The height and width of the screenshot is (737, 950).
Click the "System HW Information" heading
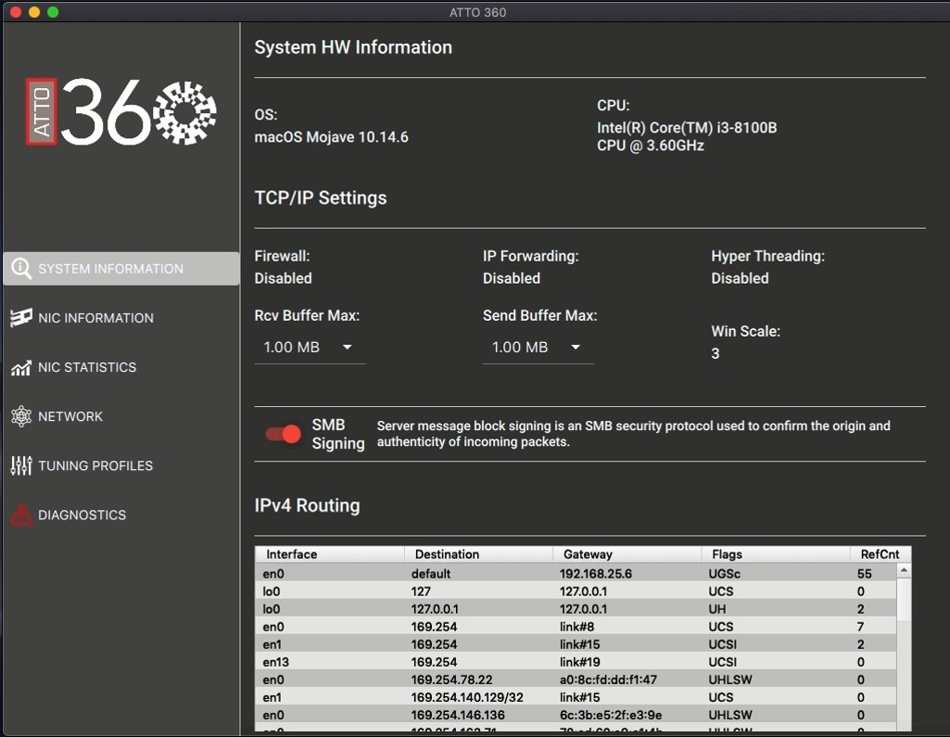[353, 47]
